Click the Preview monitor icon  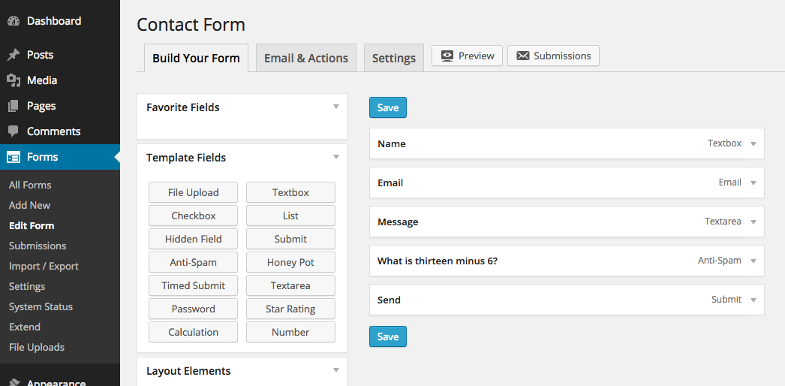pos(447,56)
